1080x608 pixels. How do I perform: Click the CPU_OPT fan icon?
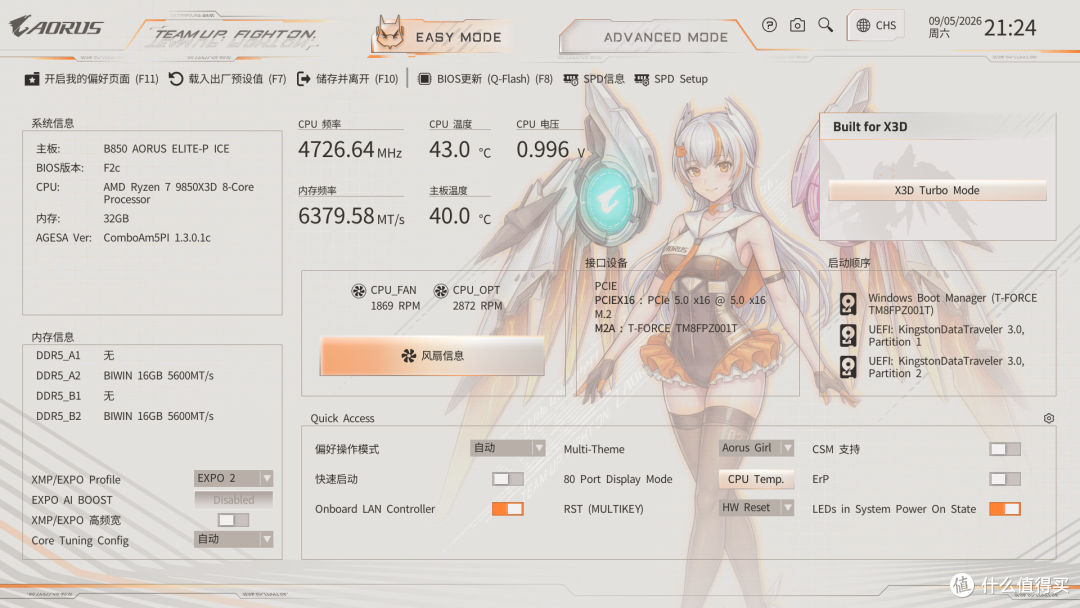click(x=441, y=291)
